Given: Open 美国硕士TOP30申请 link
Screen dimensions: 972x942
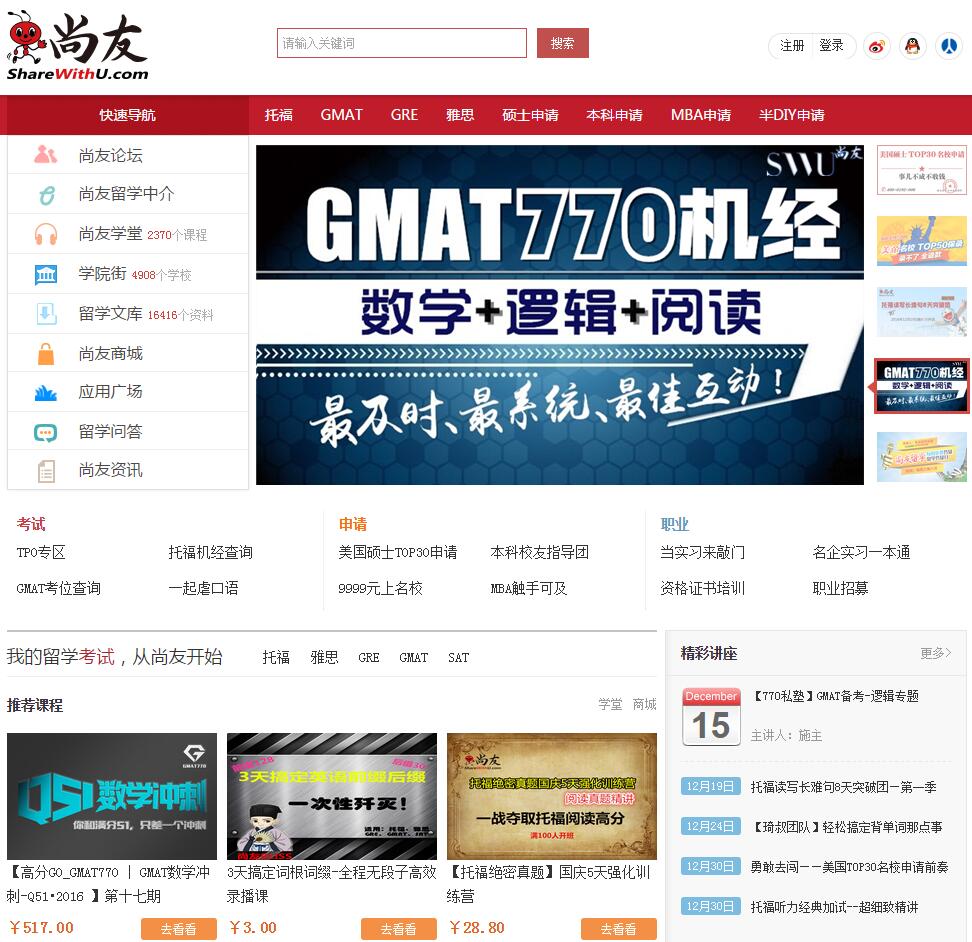Looking at the screenshot, I should click(x=397, y=552).
